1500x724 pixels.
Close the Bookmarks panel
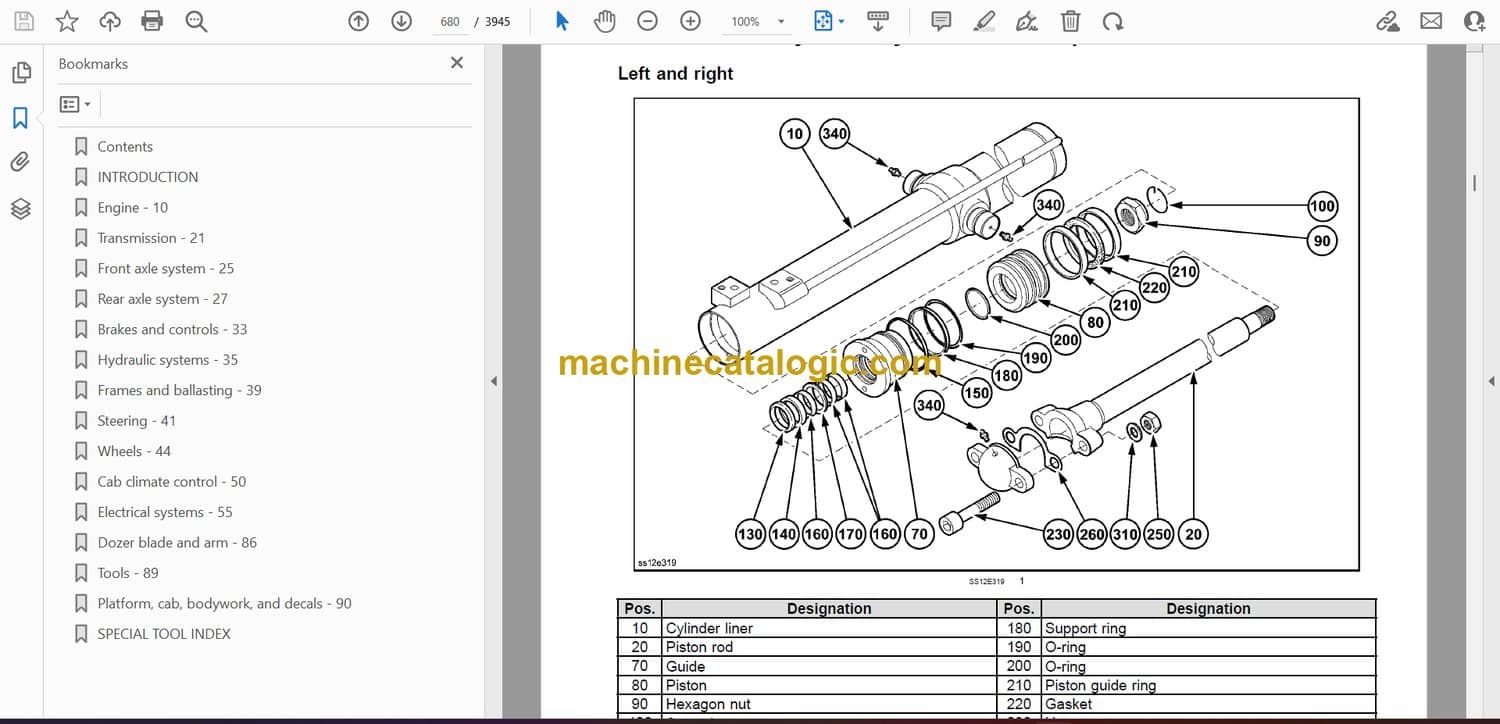(457, 63)
